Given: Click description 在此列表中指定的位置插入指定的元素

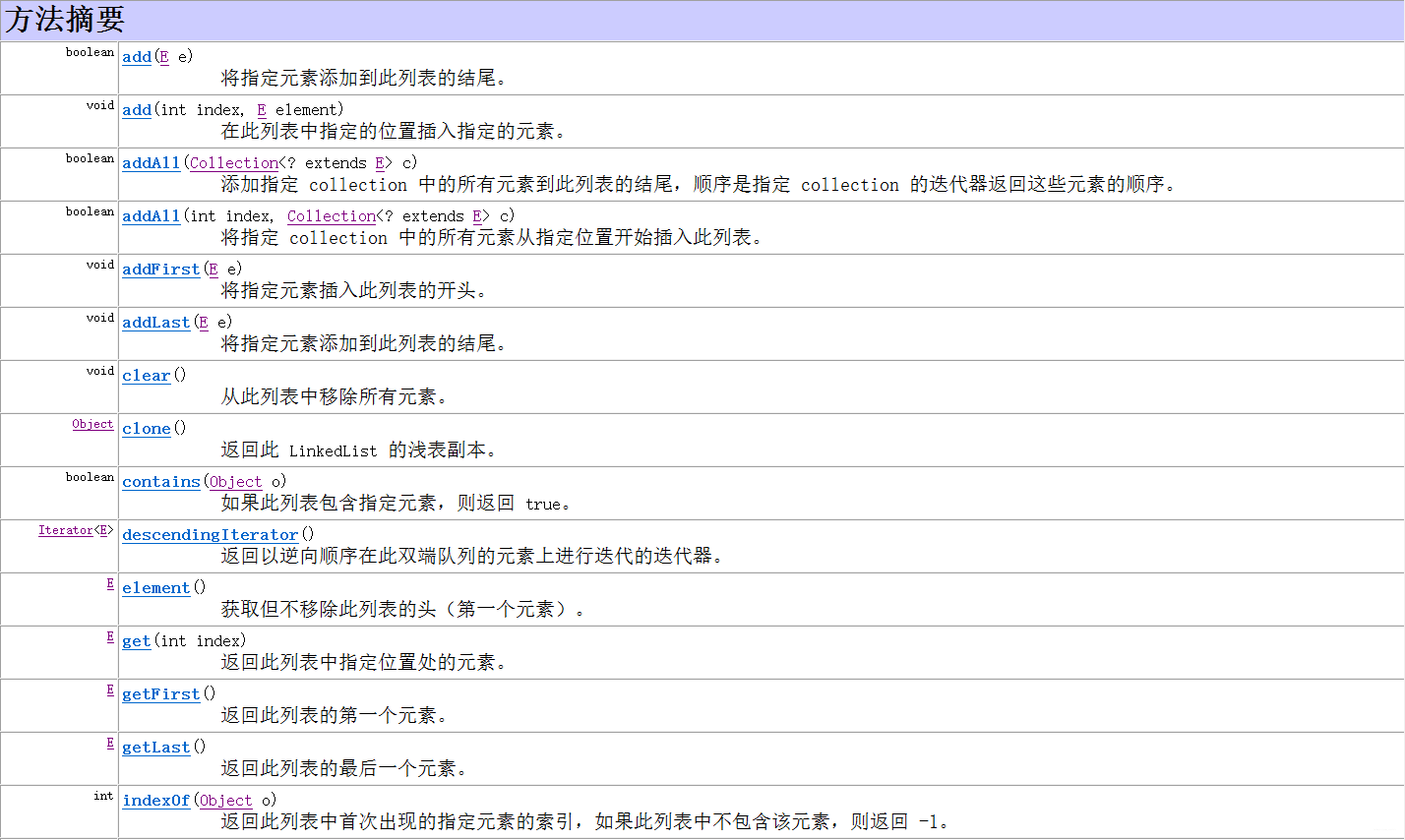Looking at the screenshot, I should click(x=393, y=131).
